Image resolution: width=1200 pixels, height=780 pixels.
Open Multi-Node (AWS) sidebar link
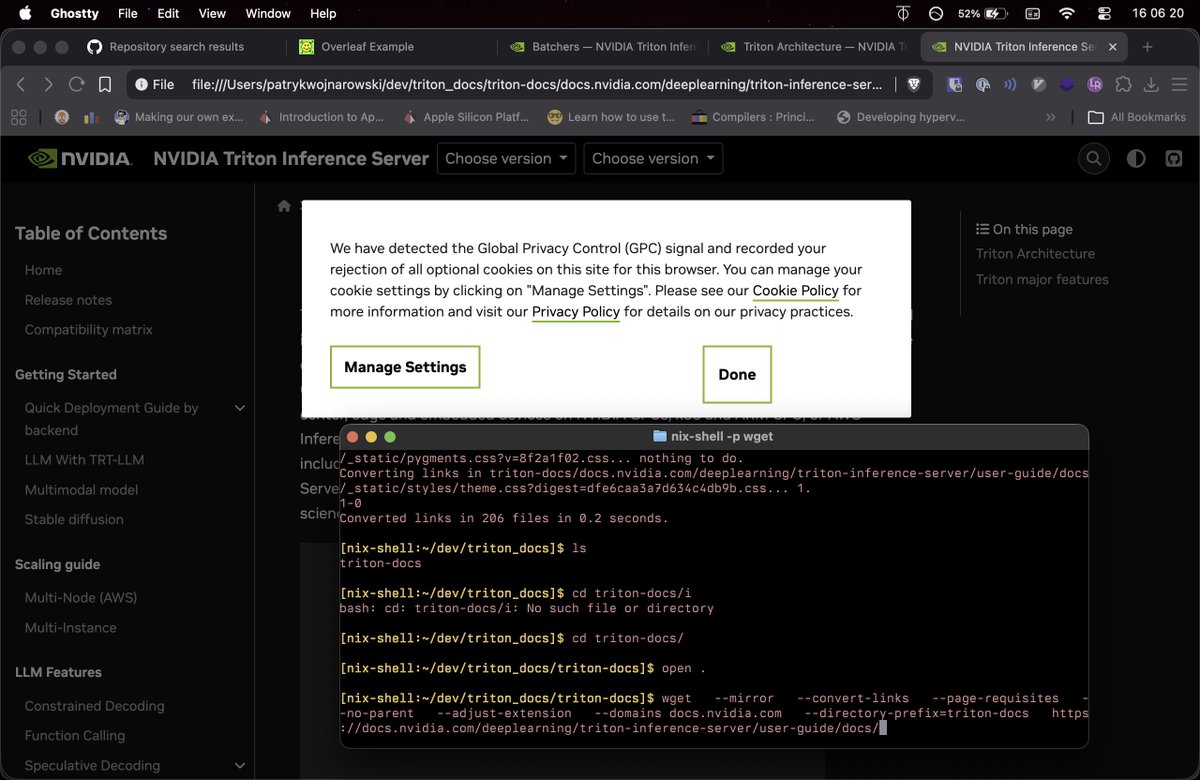coord(81,598)
